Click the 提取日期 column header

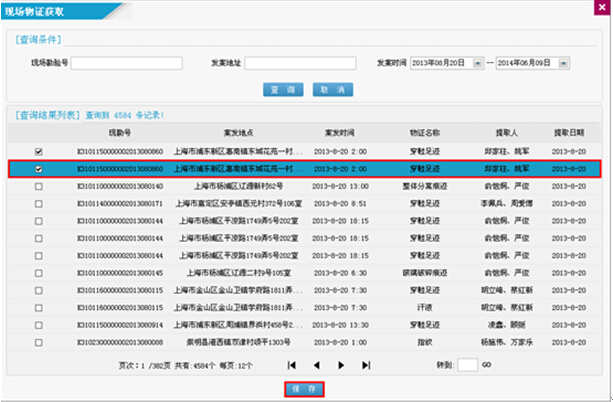click(x=569, y=133)
